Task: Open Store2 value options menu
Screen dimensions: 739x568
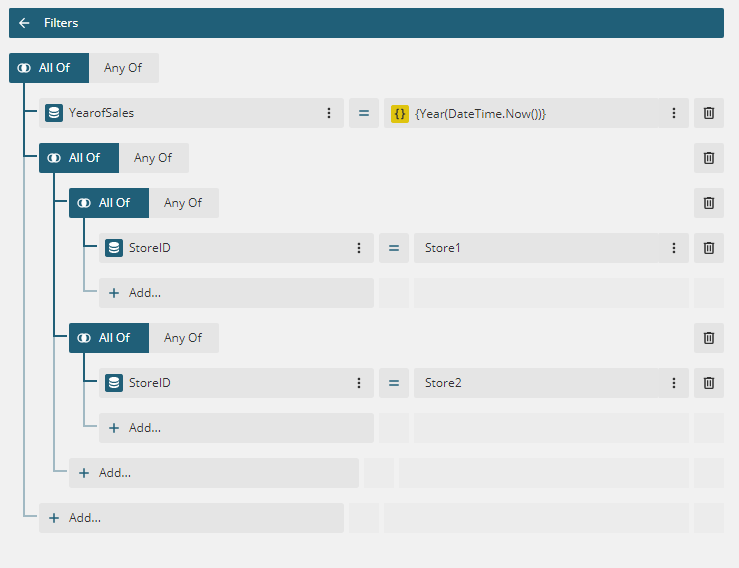Action: (674, 383)
